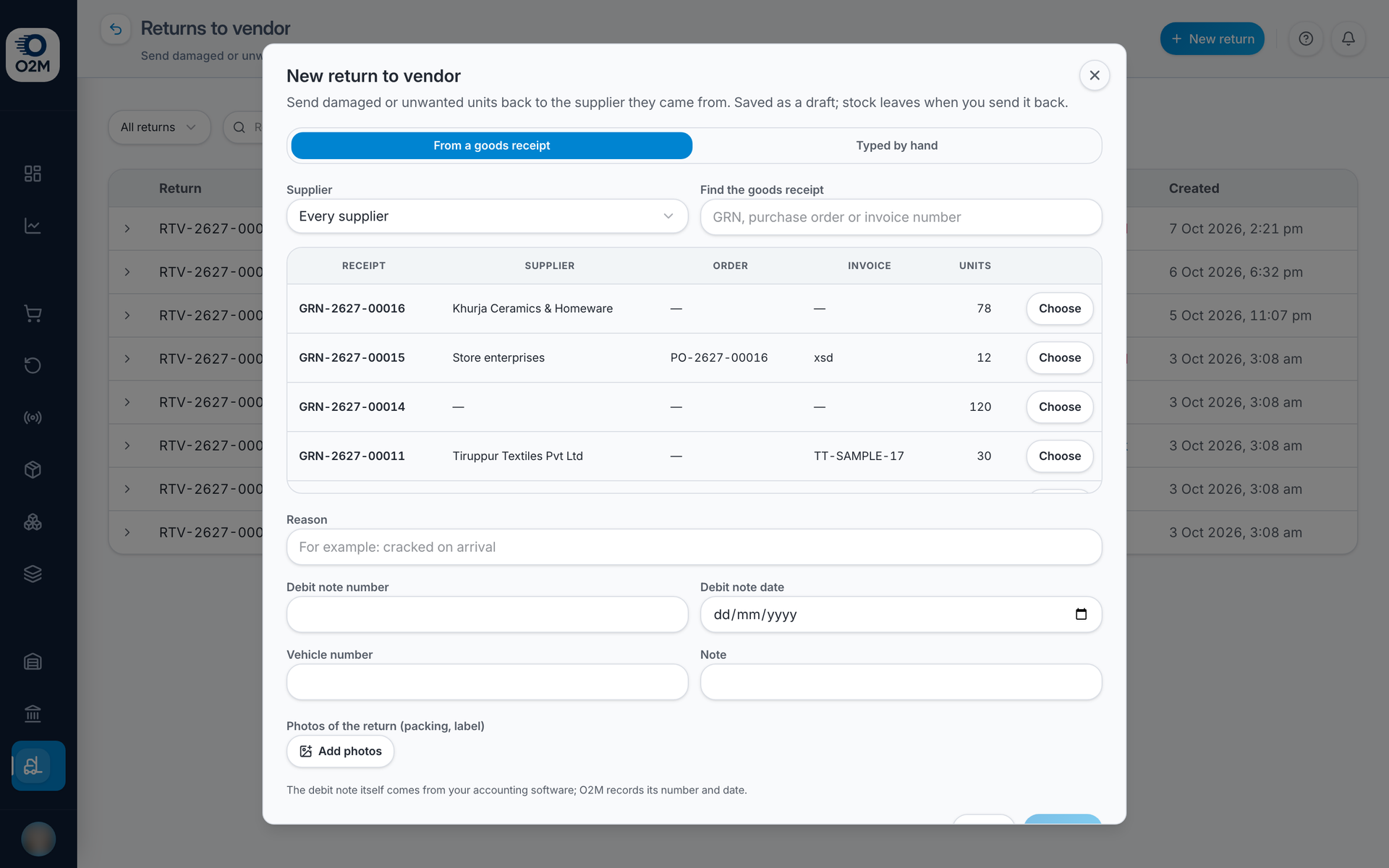Image resolution: width=1389 pixels, height=868 pixels.
Task: Expand the return row created 7 Oct 2026
Action: pyautogui.click(x=127, y=229)
